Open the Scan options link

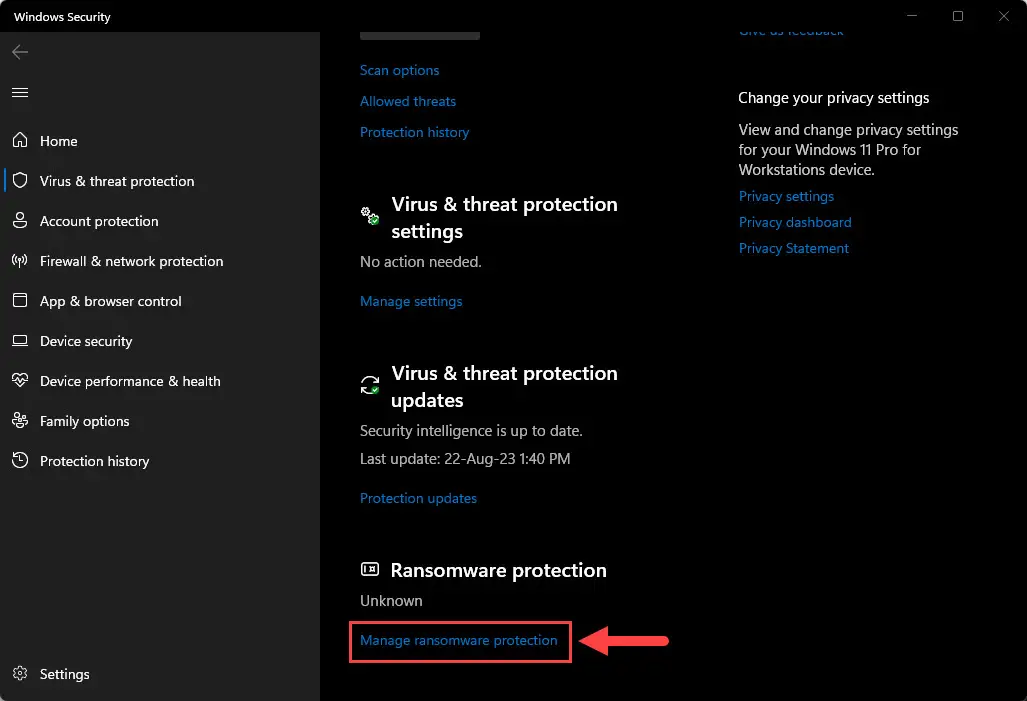coord(400,70)
